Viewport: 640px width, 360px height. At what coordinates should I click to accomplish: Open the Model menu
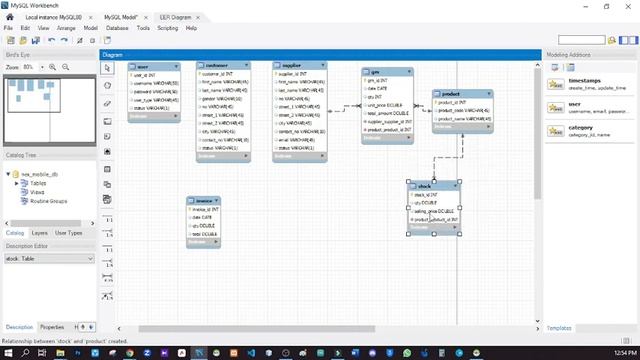click(x=91, y=28)
